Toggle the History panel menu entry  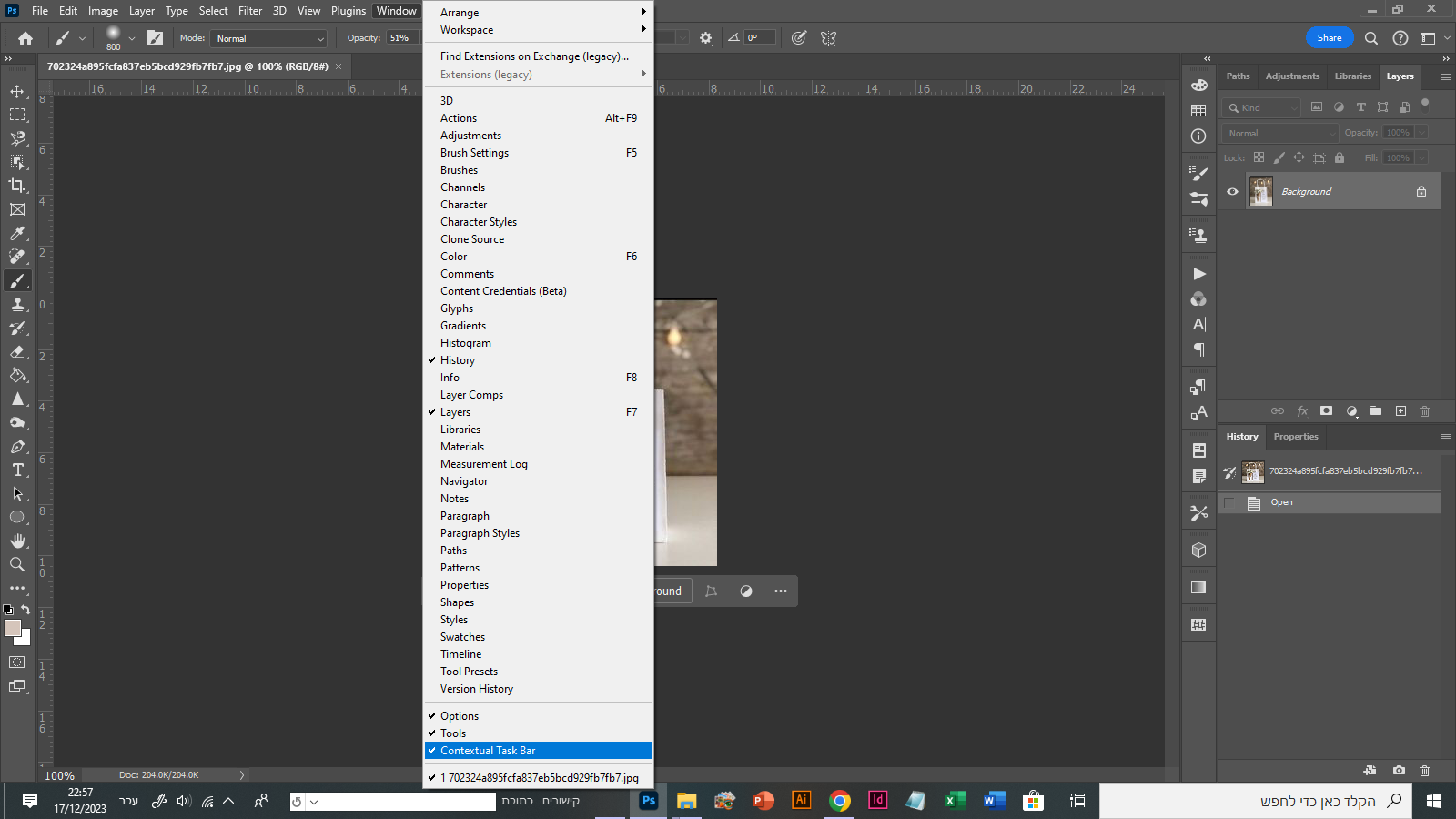coord(458,360)
